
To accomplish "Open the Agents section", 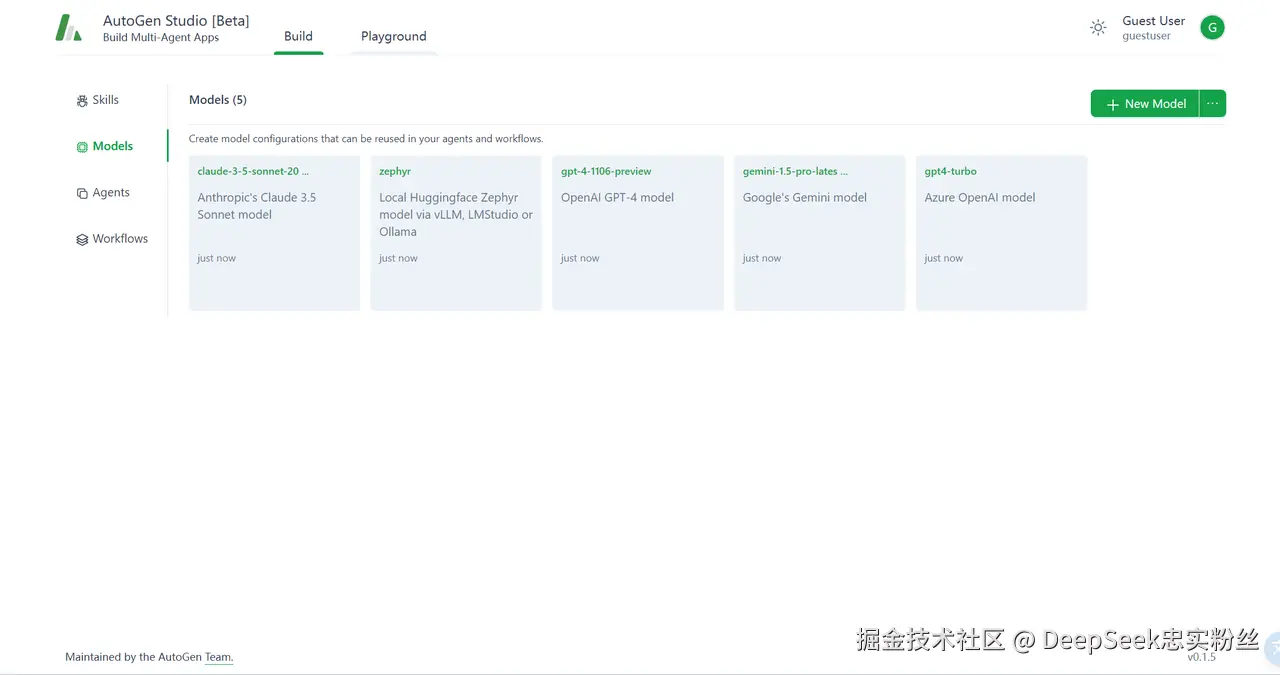I will 111,192.
